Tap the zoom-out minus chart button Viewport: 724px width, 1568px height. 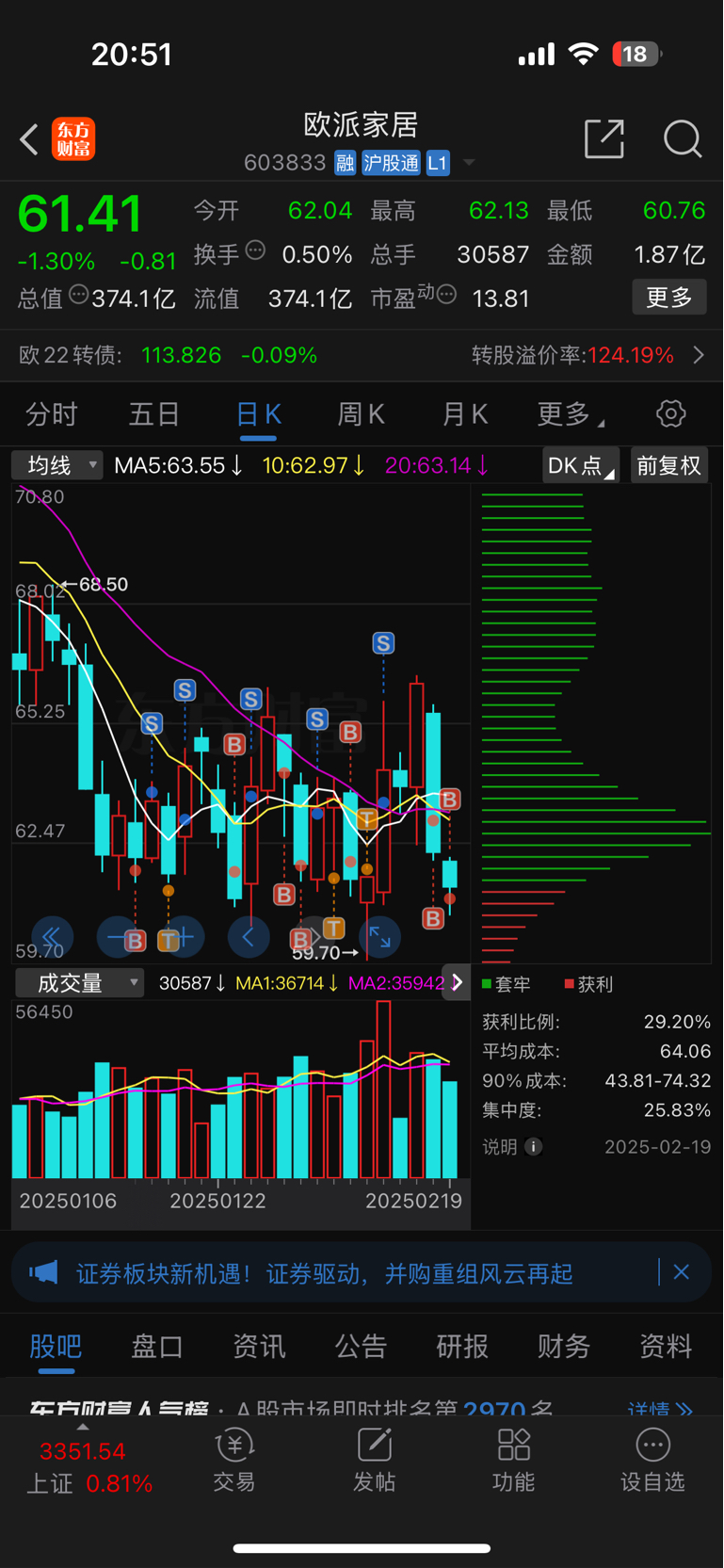[x=118, y=937]
